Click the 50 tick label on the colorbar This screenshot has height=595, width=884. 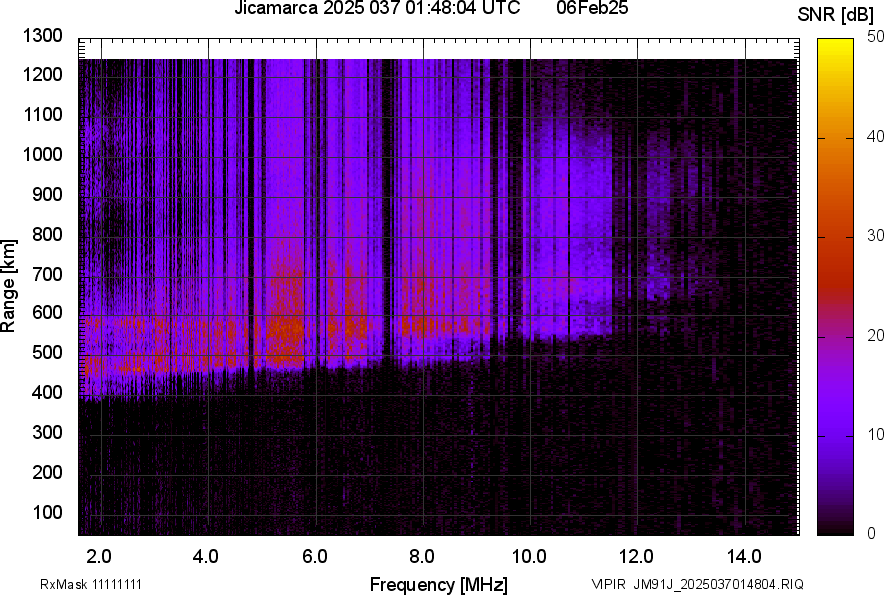point(876,37)
